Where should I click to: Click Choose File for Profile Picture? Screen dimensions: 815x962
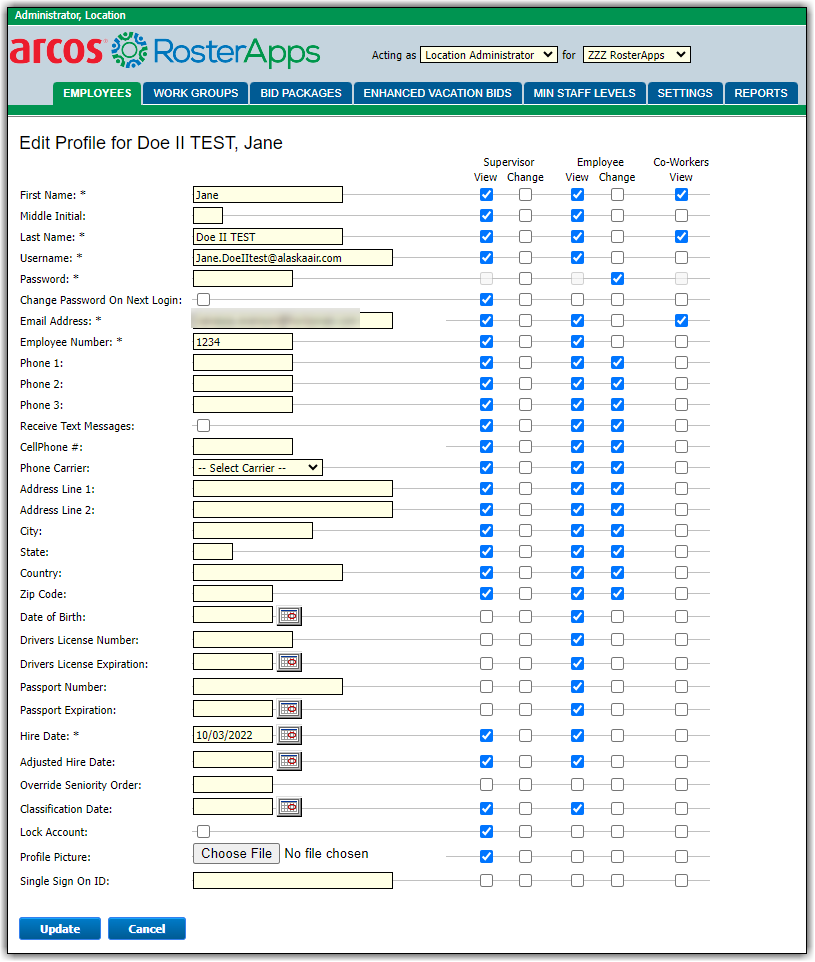pos(236,854)
